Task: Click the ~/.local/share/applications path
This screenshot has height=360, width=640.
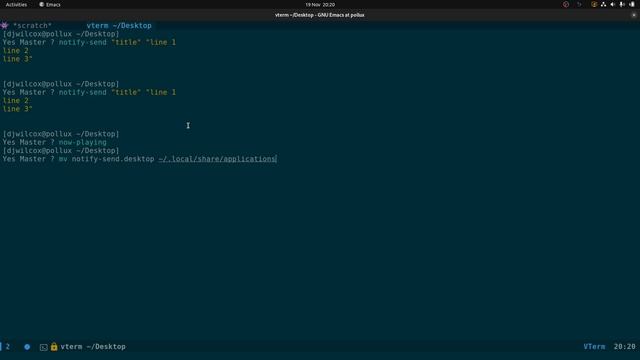Action: 218,159
